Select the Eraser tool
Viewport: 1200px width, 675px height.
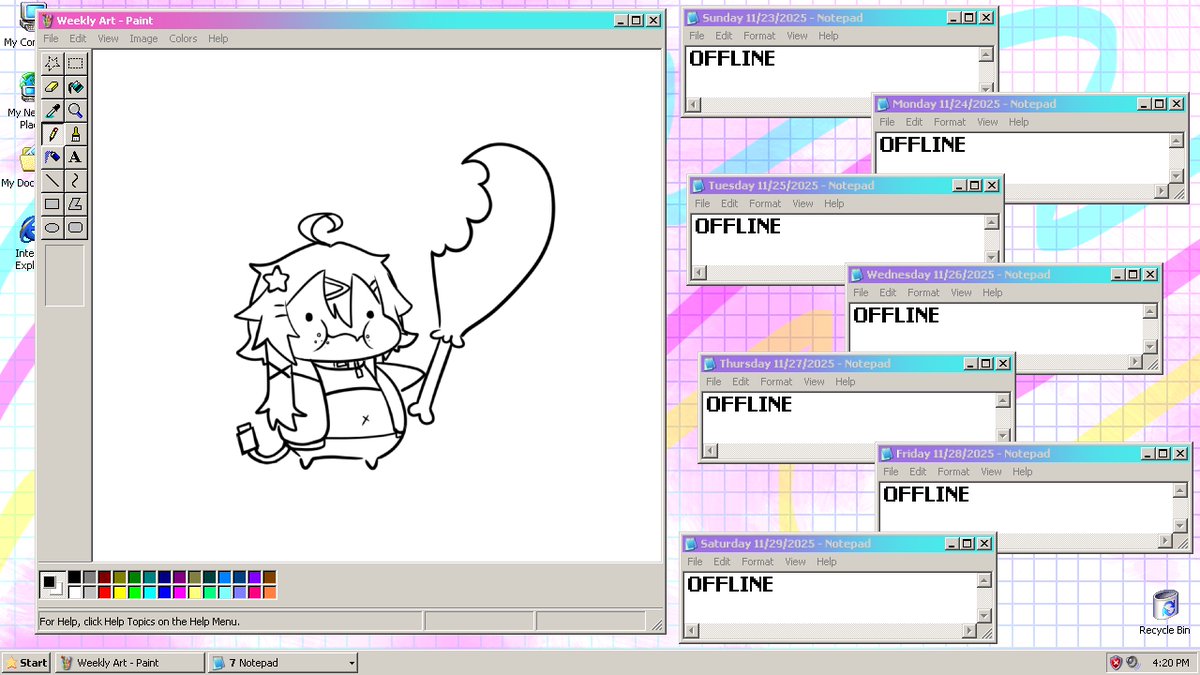52,87
